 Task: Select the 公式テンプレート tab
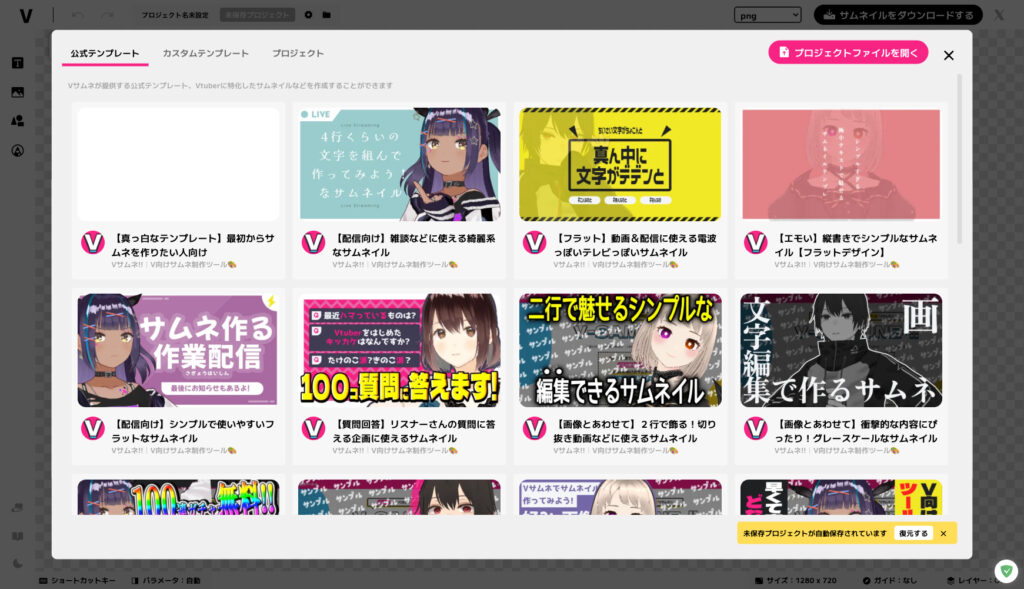[104, 53]
